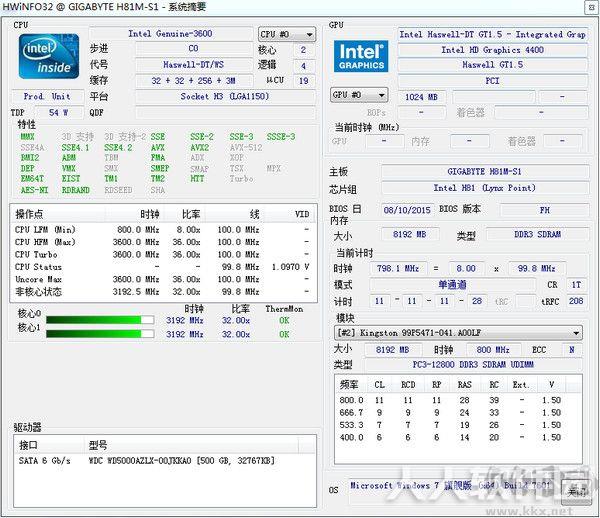The width and height of the screenshot is (600, 518).
Task: Click the Intel Inside CPU logo
Action: [49, 56]
